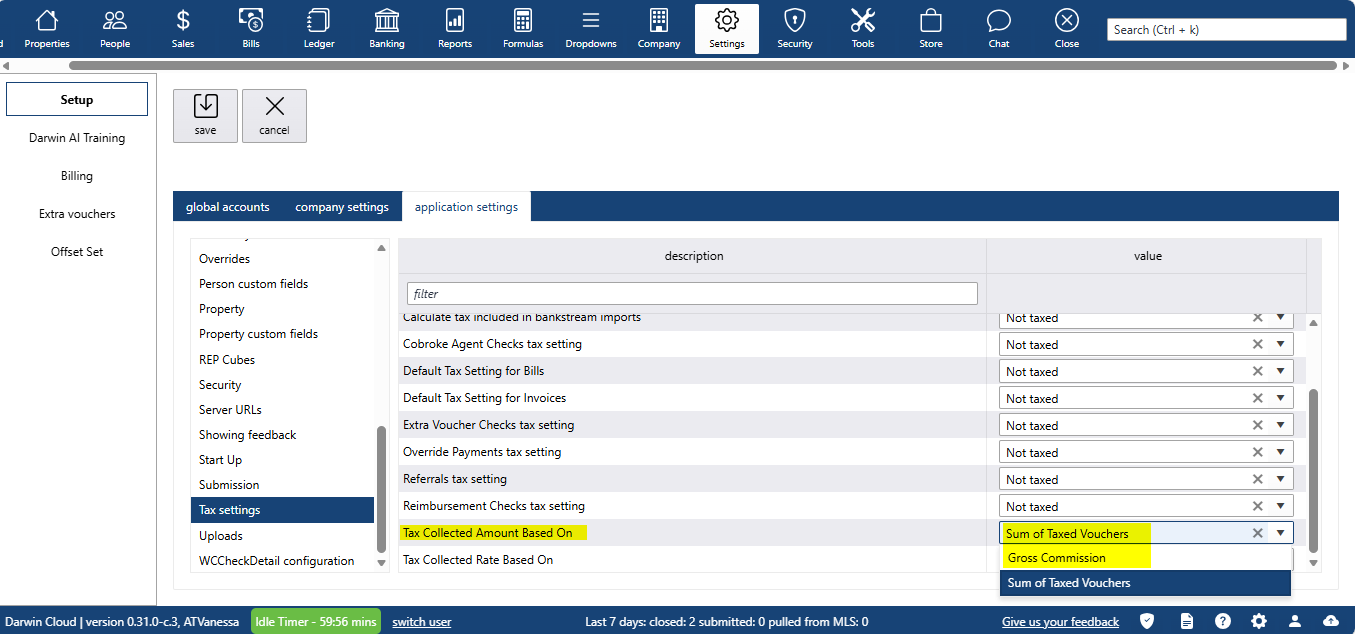Switch to the global accounts tab
Screen dimensions: 1355x634
click(228, 207)
